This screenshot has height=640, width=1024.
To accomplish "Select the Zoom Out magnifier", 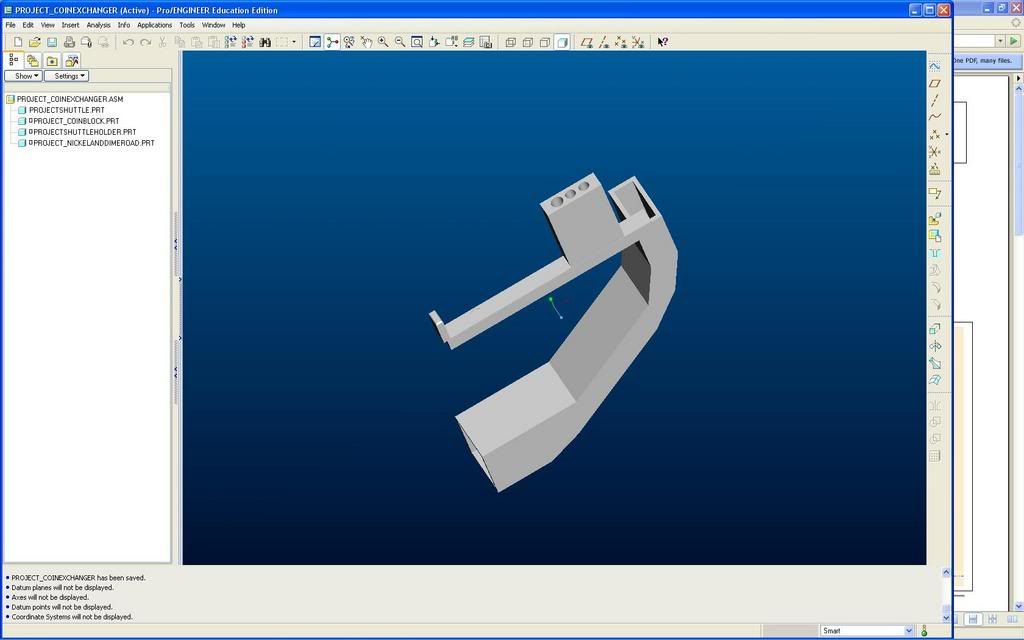I will pos(400,42).
